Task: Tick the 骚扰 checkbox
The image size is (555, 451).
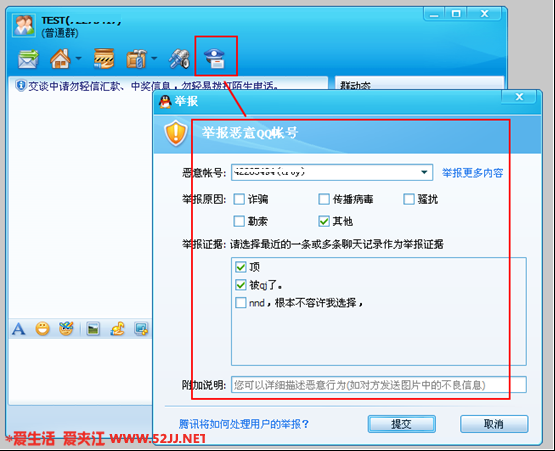Action: [x=409, y=199]
